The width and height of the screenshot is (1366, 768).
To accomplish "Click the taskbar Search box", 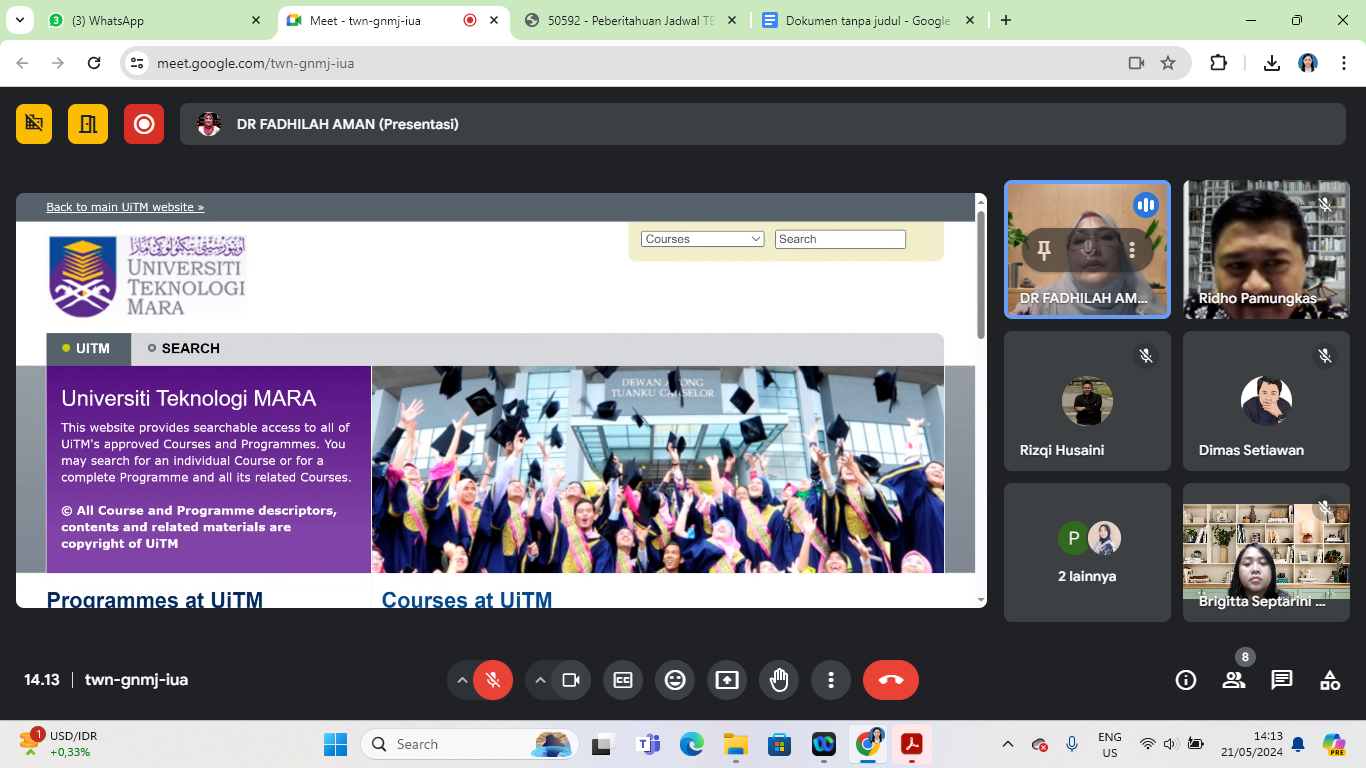I will [x=470, y=744].
